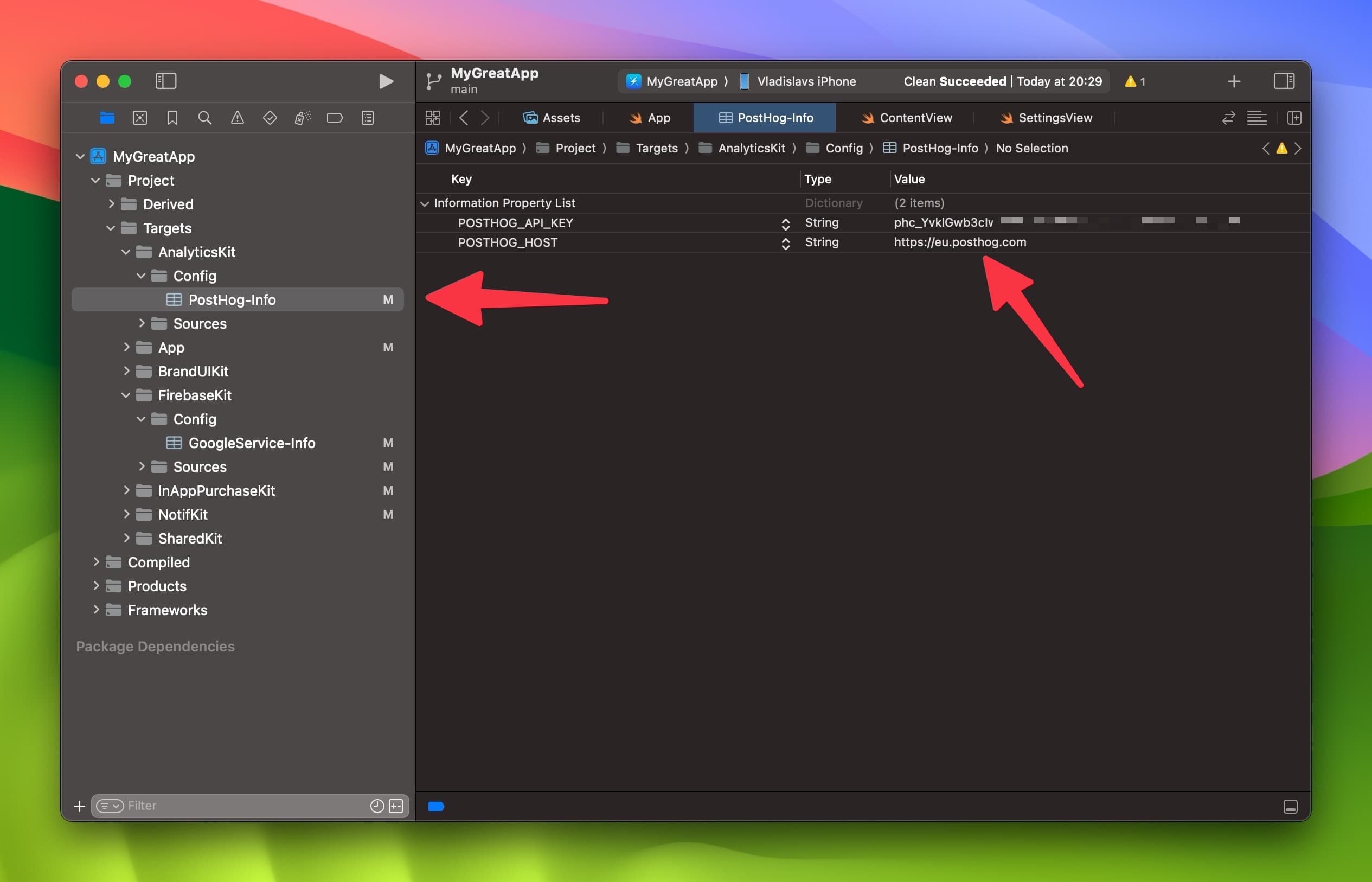
Task: Click Targets in the jump bar
Action: pos(647,148)
